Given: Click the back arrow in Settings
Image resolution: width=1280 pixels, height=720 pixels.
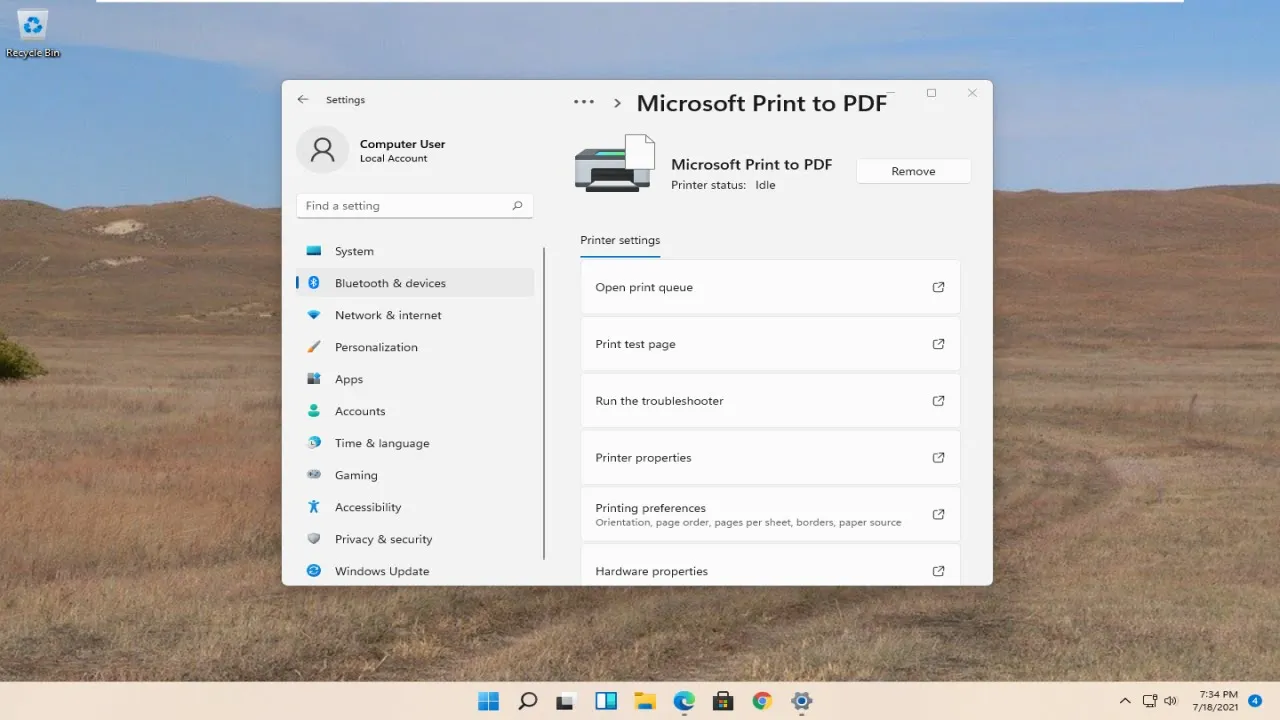Looking at the screenshot, I should 303,100.
